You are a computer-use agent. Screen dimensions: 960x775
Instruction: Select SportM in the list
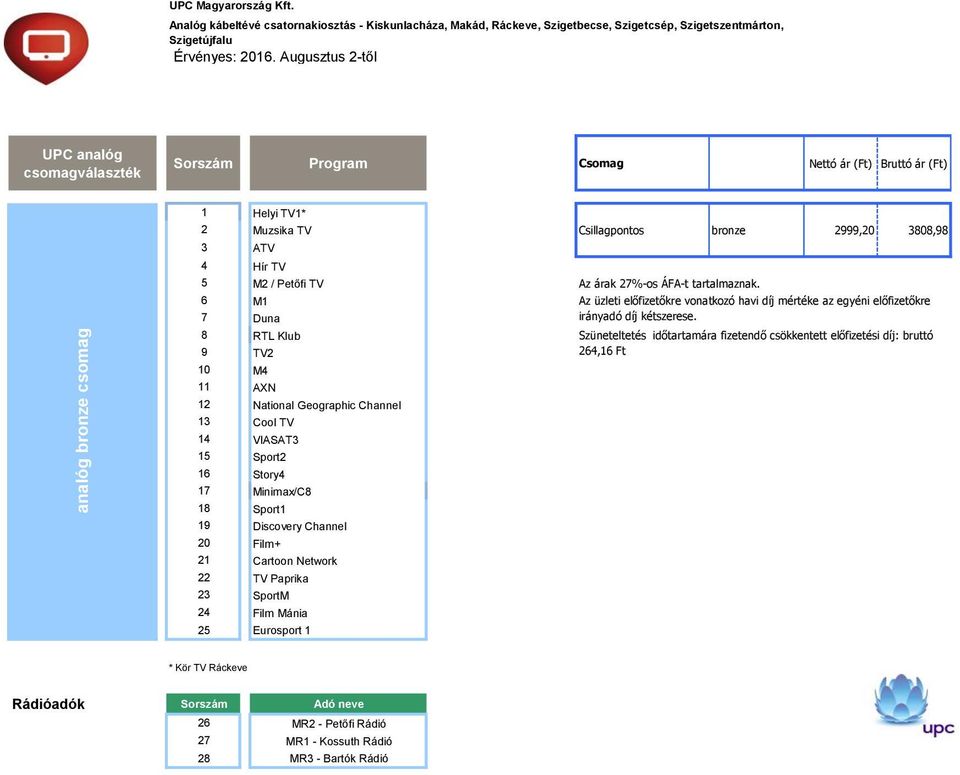271,596
